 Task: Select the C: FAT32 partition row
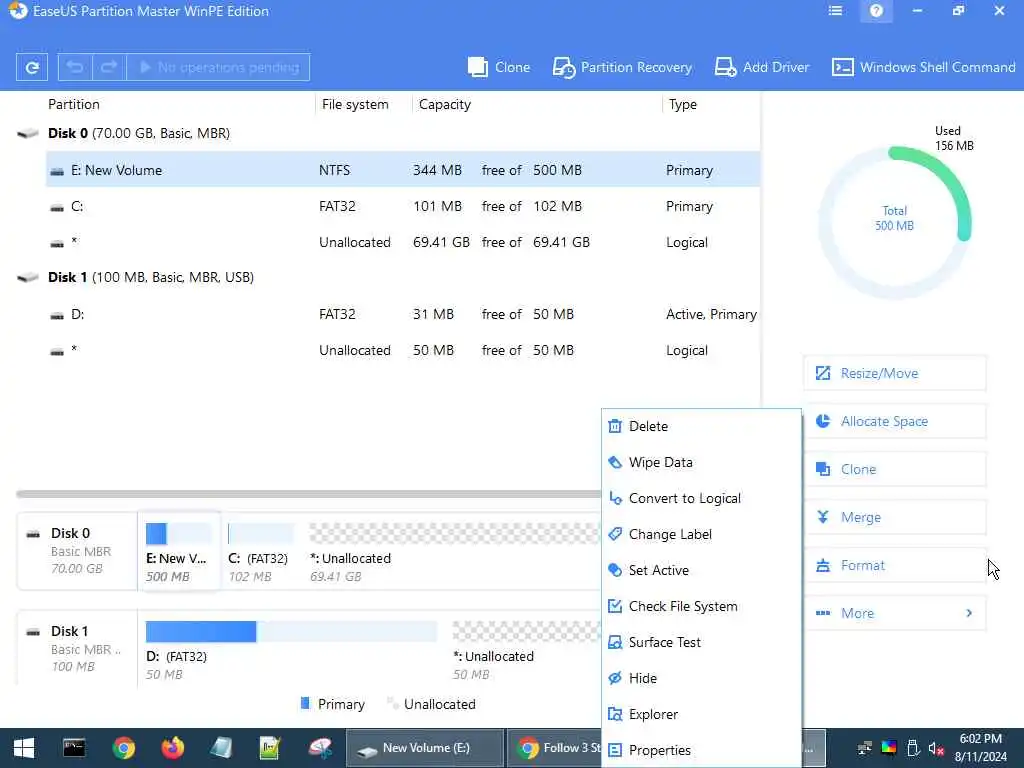click(402, 206)
